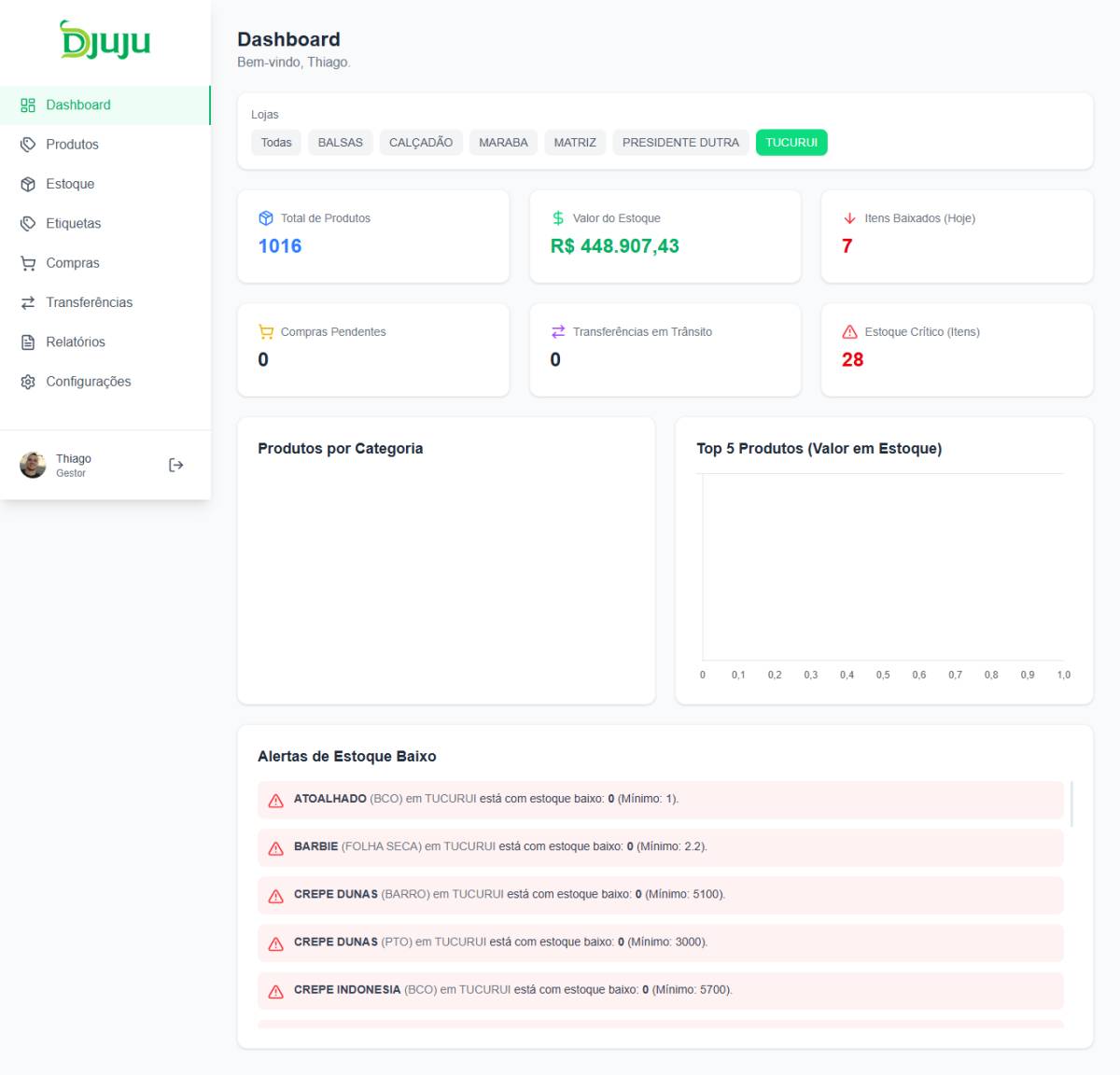Viewport: 1120px width, 1075px height.
Task: Select the MARABA store chip
Action: pyautogui.click(x=503, y=143)
